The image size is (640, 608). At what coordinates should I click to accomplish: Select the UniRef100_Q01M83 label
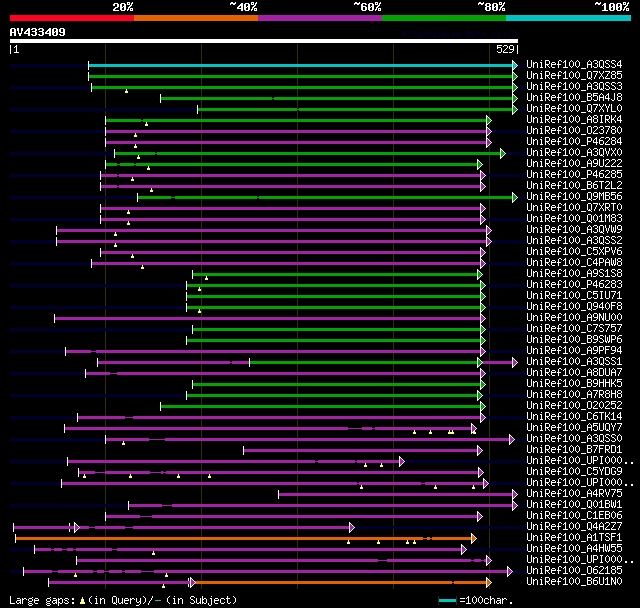pos(574,219)
